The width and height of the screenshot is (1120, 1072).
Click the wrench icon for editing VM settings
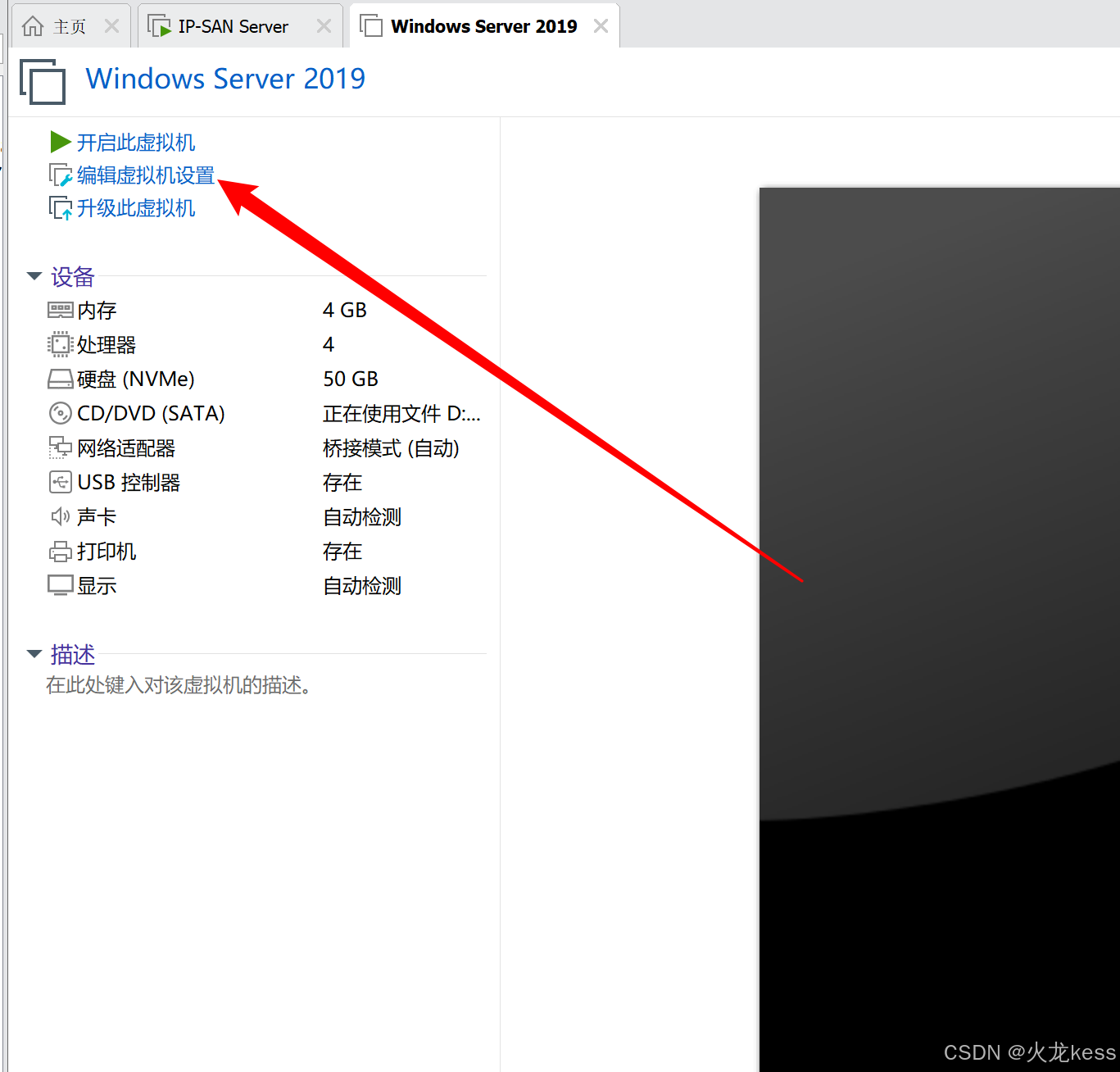click(61, 175)
